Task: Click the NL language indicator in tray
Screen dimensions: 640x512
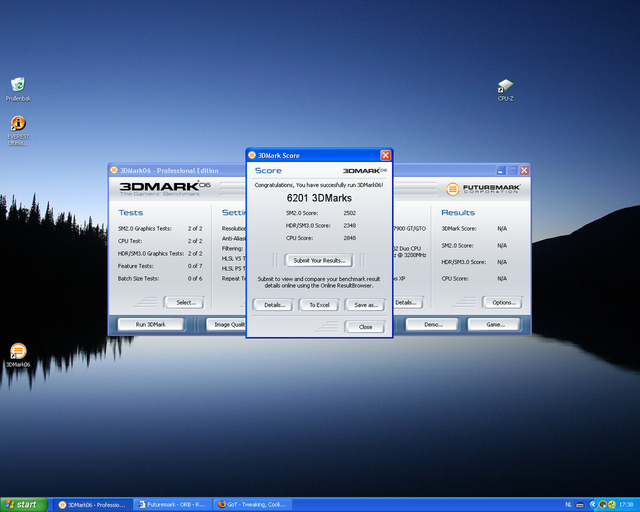Action: point(568,504)
